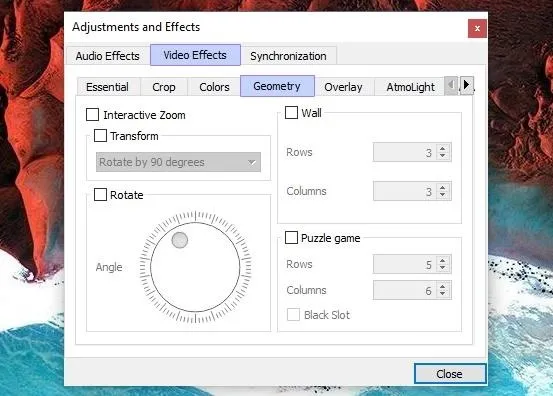Open the Rotate by 90 degrees dropdown
This screenshot has width=553, height=396.
coord(178,162)
